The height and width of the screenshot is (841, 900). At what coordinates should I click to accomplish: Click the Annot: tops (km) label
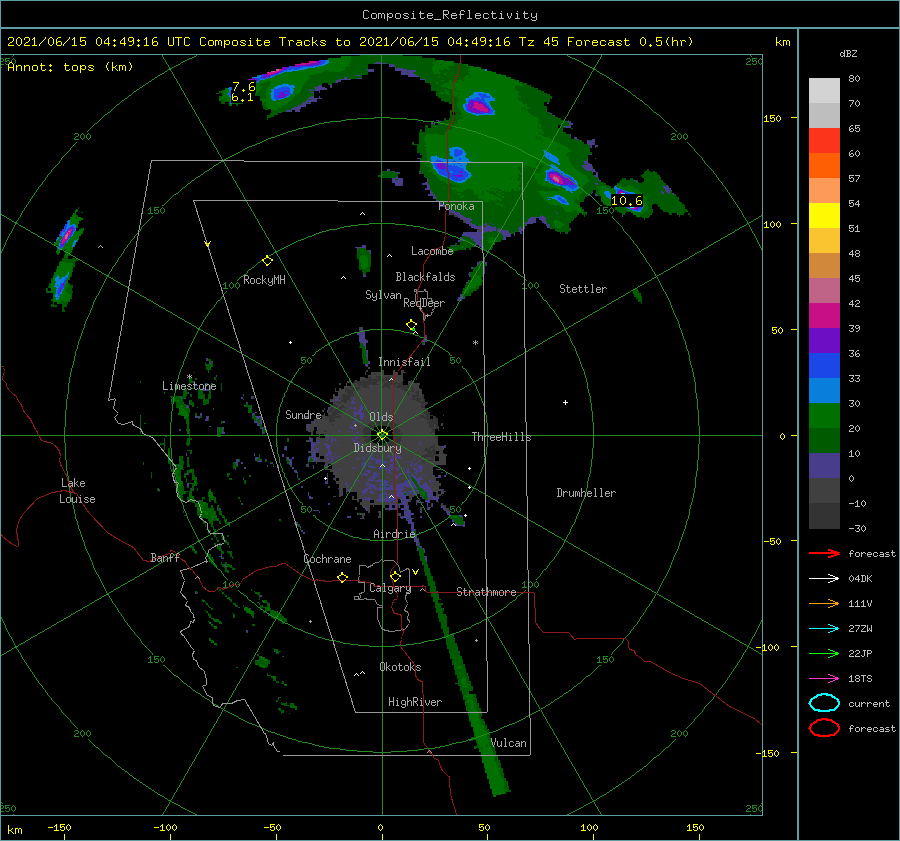click(71, 67)
